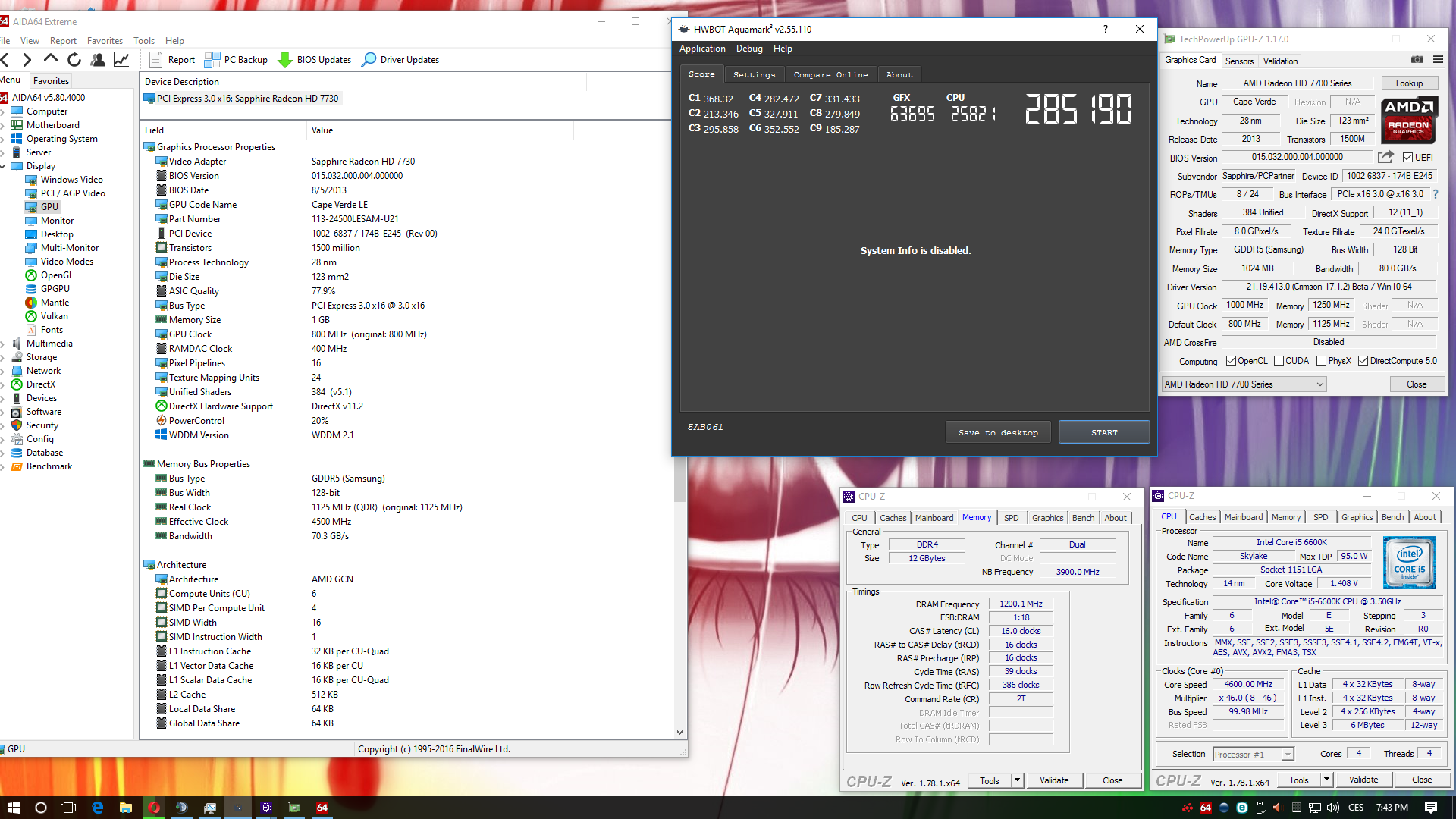This screenshot has height=819, width=1456.
Task: Toggle the OpenCL checkbox in GPU-Z
Action: (1232, 361)
